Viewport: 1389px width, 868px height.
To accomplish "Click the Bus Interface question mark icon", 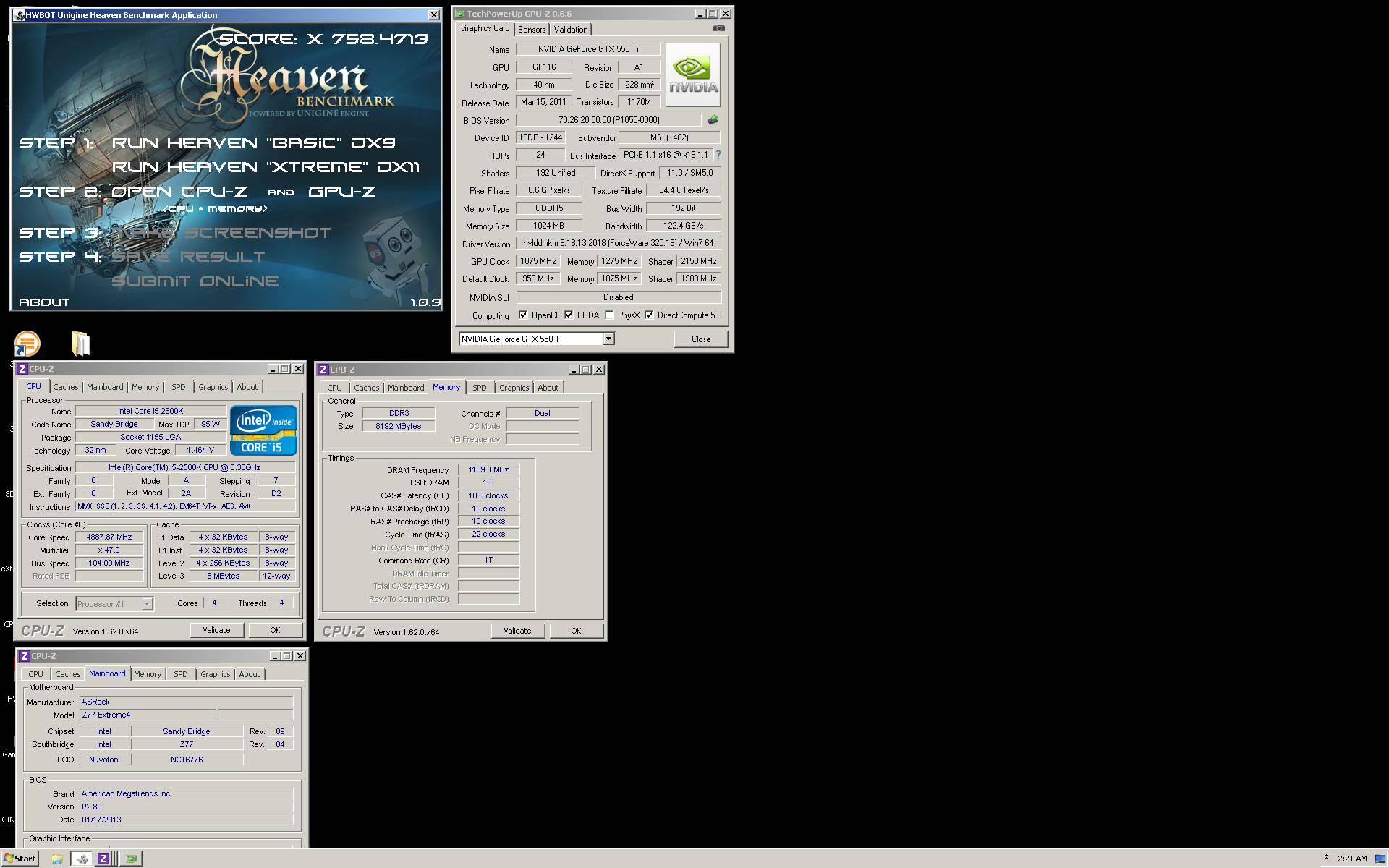I will point(718,155).
